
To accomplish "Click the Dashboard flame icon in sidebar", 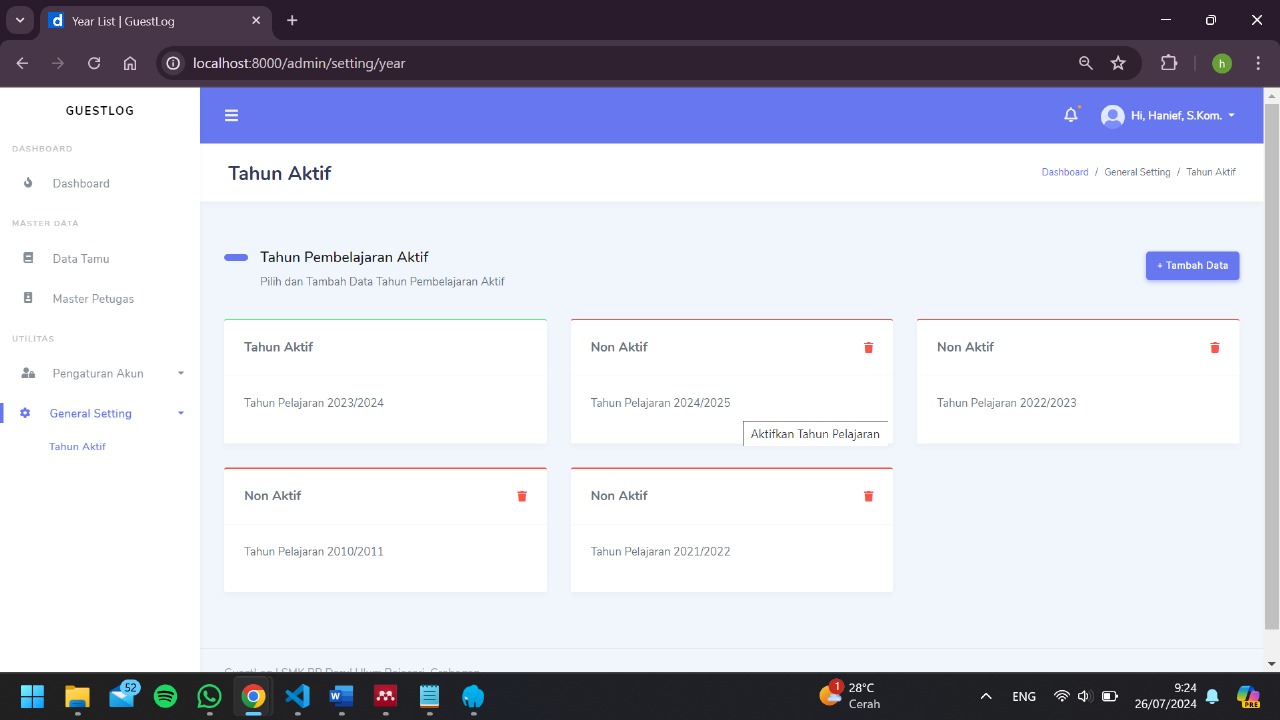I will pyautogui.click(x=28, y=183).
